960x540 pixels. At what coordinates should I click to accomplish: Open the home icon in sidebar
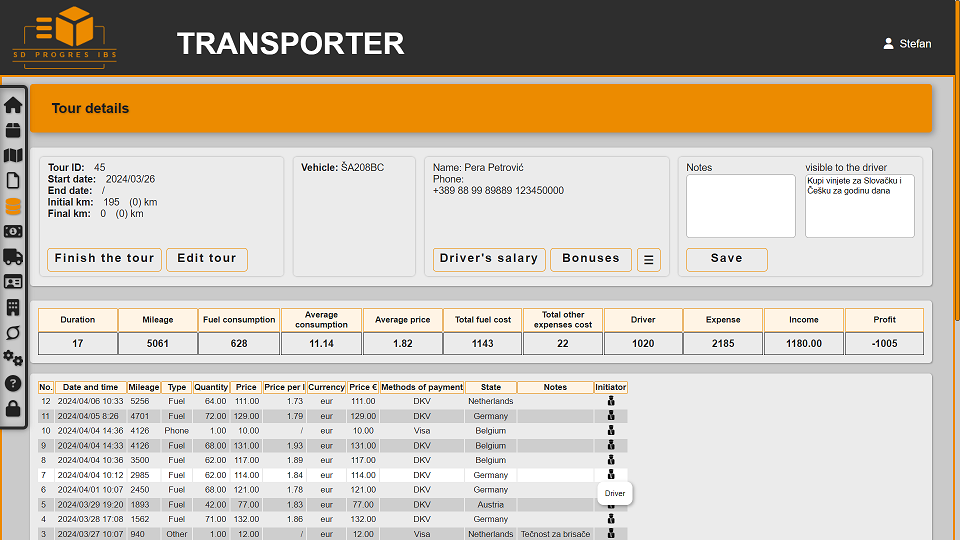coord(13,104)
